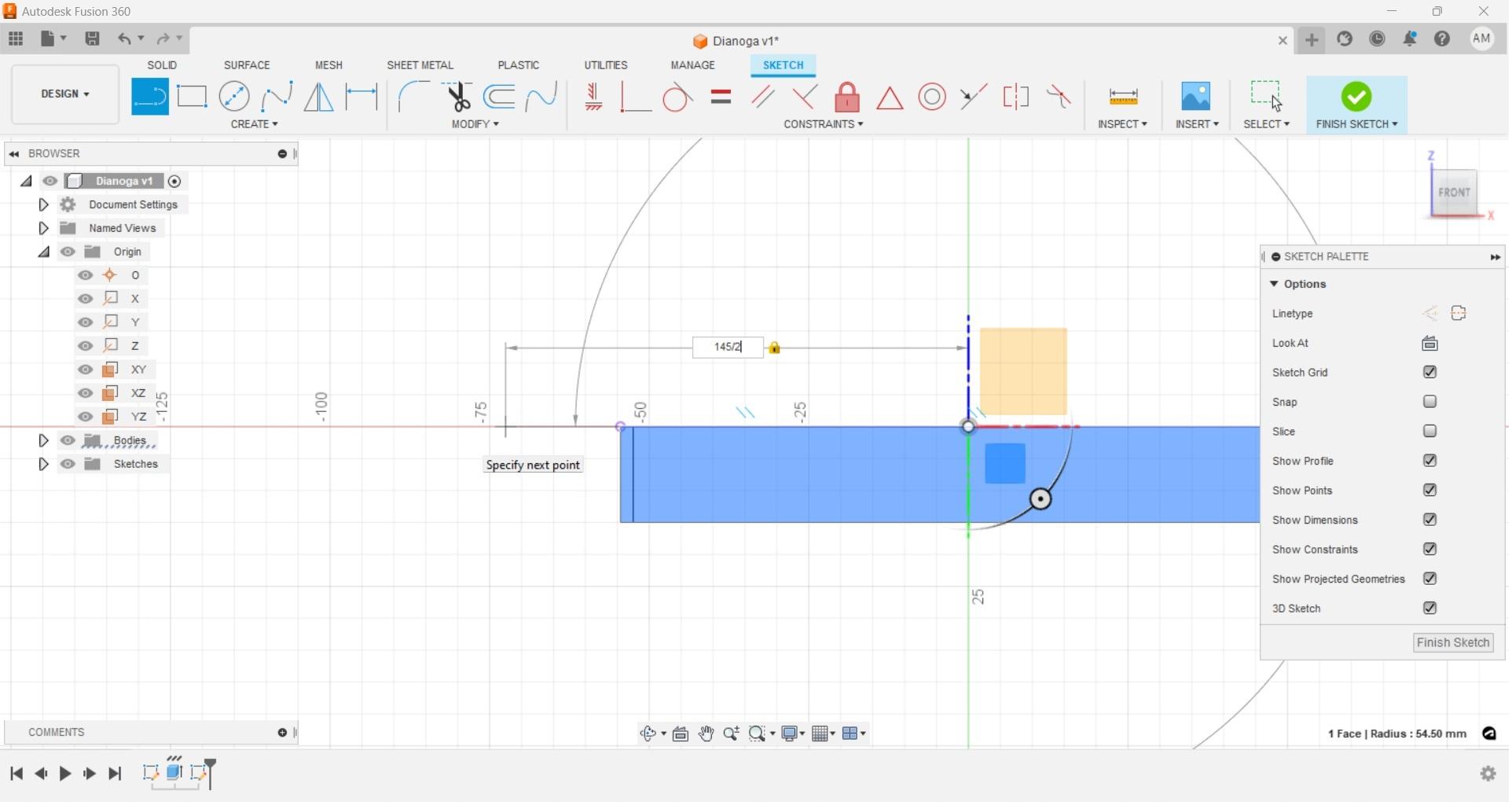Select the Mirror sketch tool

tap(318, 97)
